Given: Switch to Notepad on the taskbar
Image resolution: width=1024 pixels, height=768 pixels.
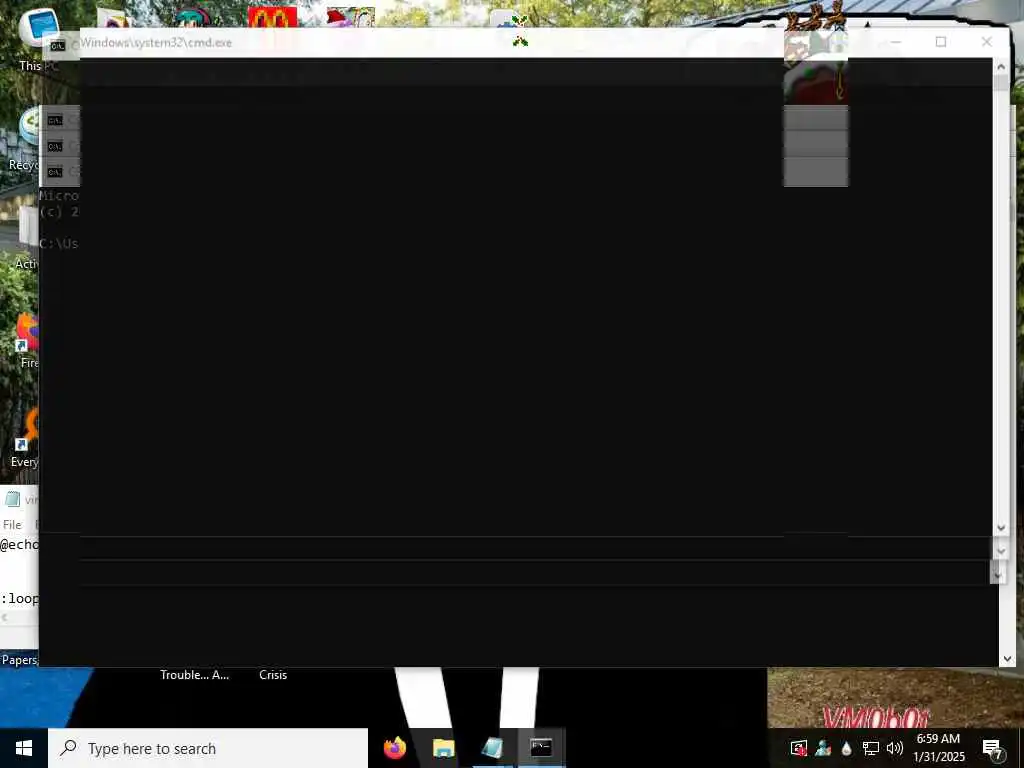Looking at the screenshot, I should [492, 748].
